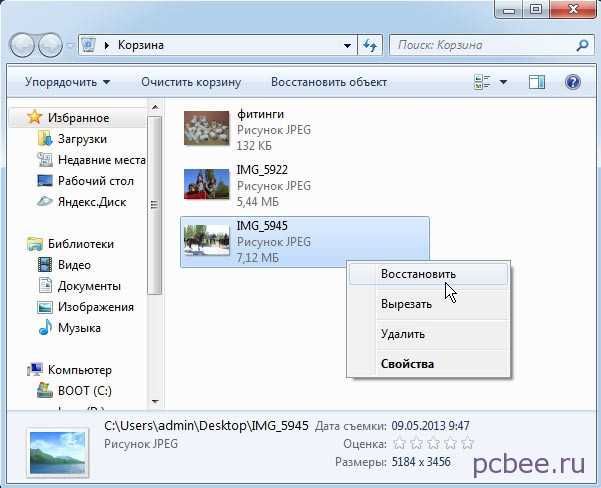The height and width of the screenshot is (488, 601).
Task: Click the change view icon
Action: point(482,82)
